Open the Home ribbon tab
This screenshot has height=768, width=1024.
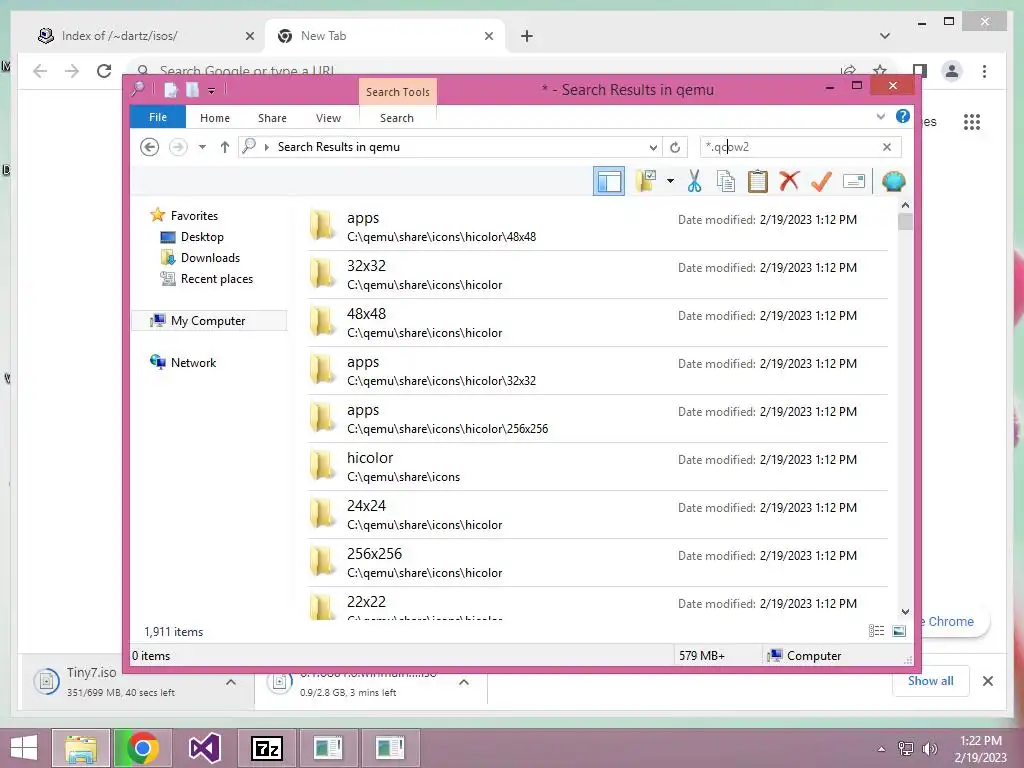(x=215, y=118)
